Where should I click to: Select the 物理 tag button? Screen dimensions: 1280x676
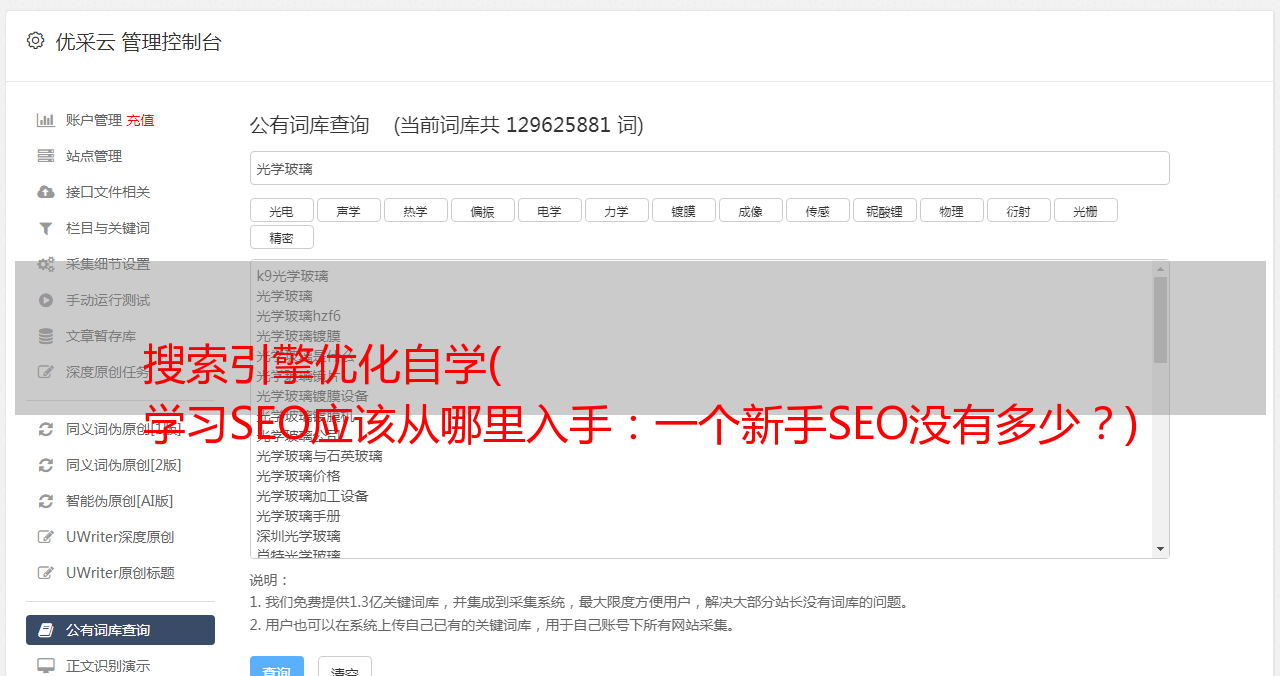[951, 210]
